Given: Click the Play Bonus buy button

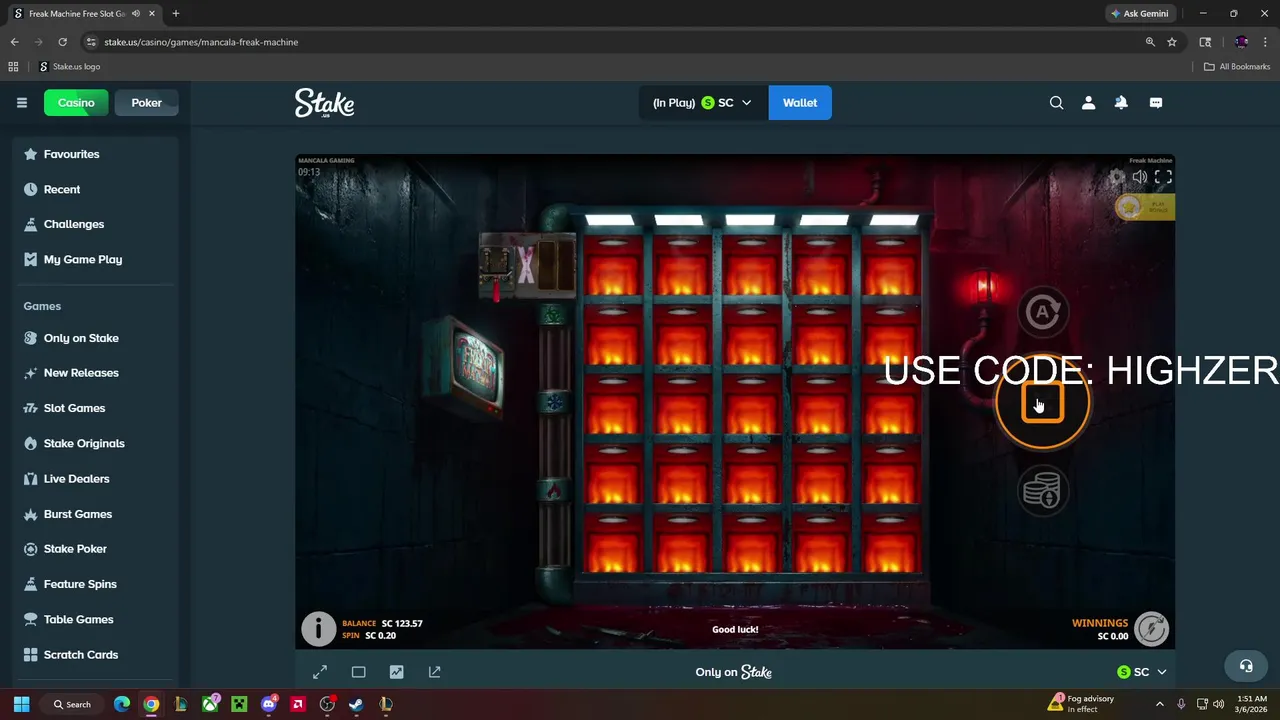Looking at the screenshot, I should pos(1145,207).
